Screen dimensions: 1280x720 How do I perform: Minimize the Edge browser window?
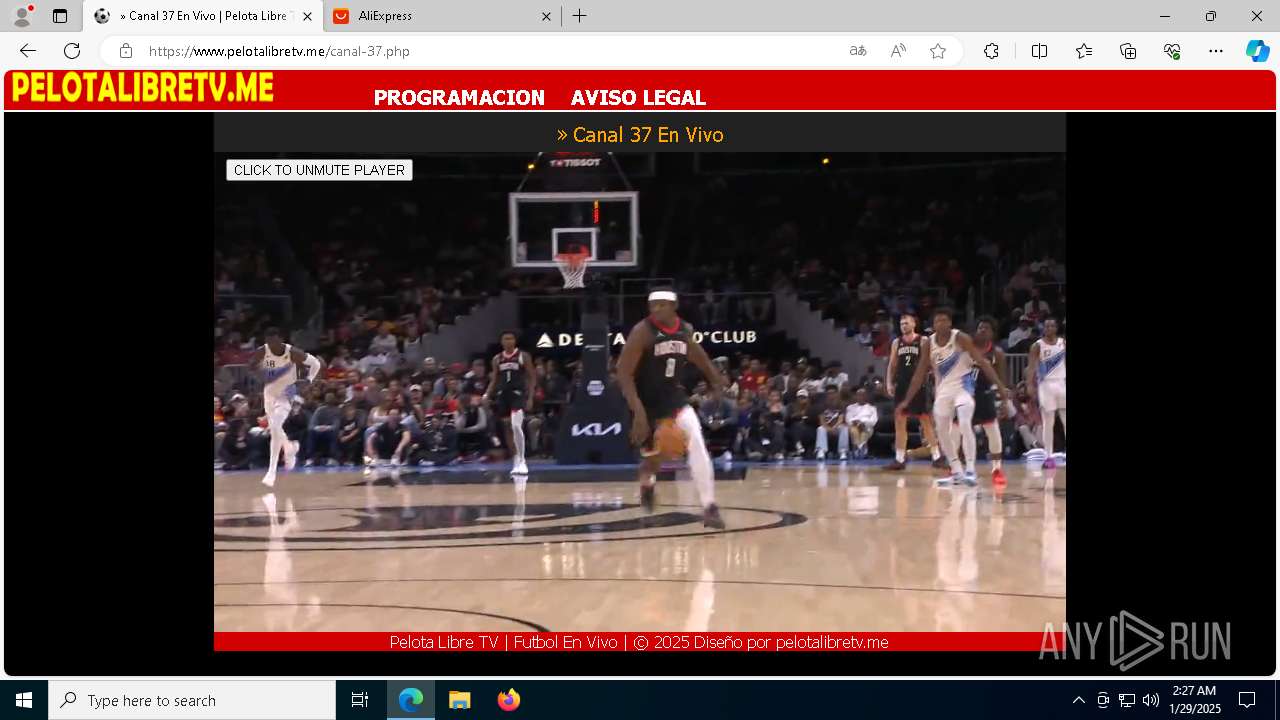point(1165,16)
